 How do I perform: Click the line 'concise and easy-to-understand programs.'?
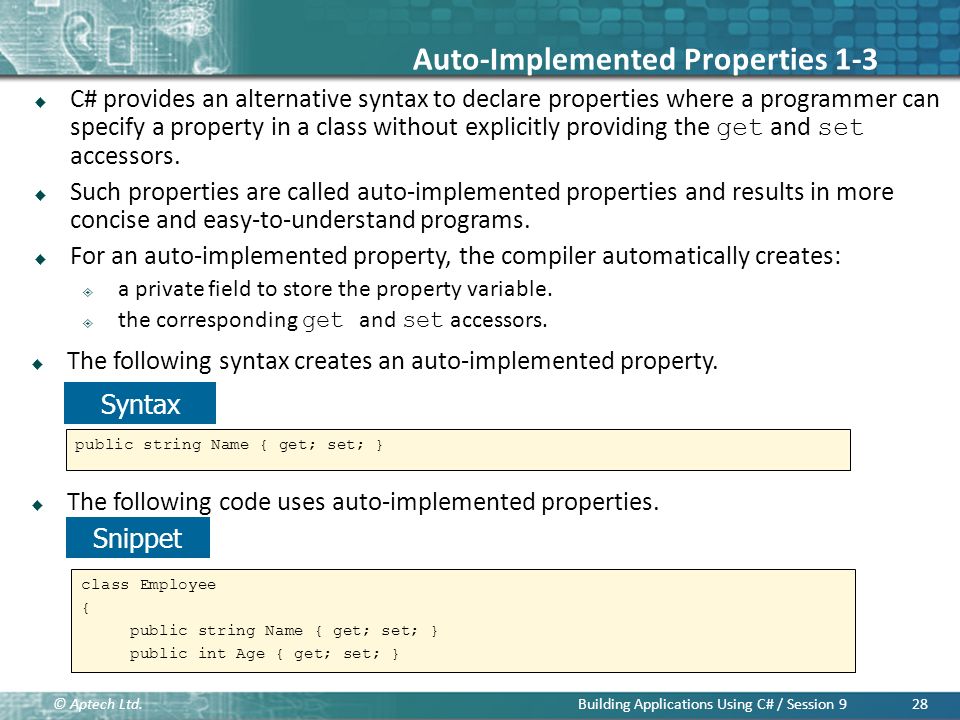click(x=300, y=220)
